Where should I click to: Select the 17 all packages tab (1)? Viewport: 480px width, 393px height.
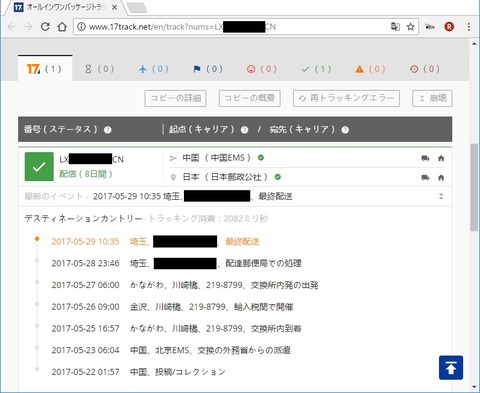coord(45,69)
